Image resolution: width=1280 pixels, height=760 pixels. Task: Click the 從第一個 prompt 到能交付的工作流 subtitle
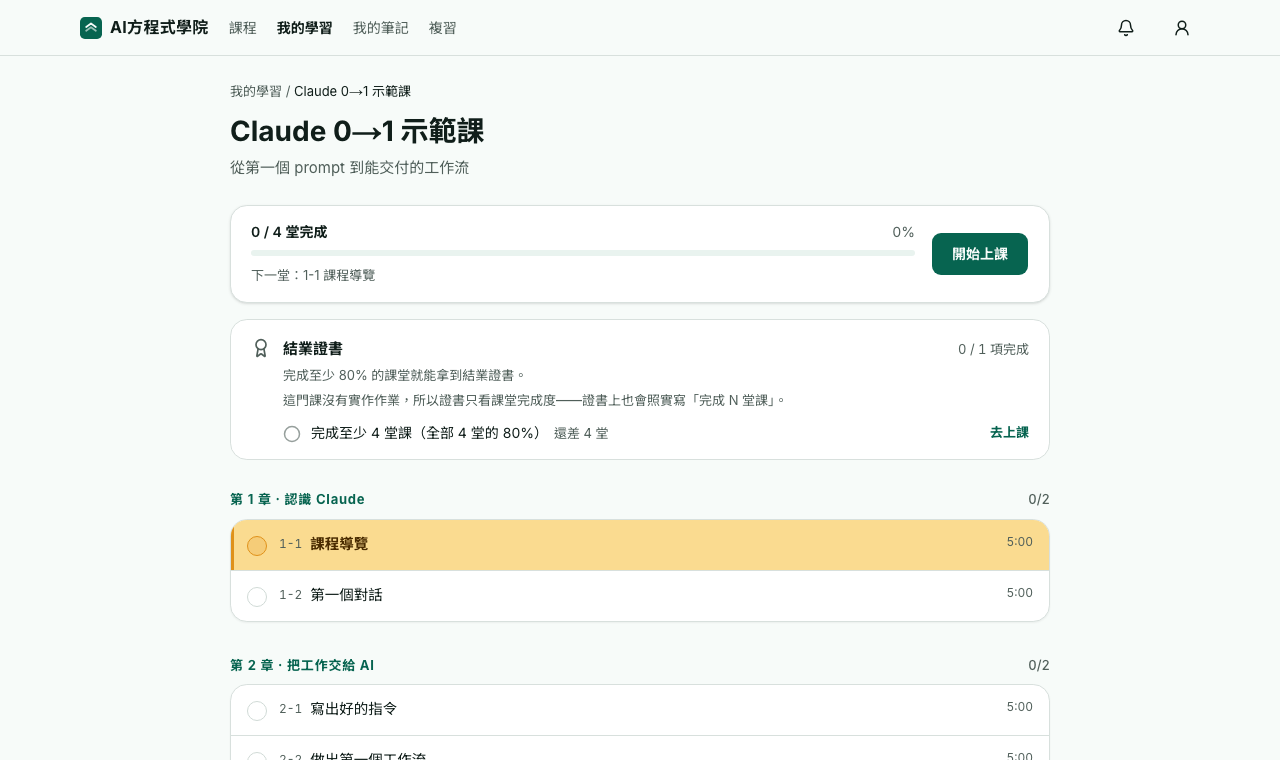349,167
